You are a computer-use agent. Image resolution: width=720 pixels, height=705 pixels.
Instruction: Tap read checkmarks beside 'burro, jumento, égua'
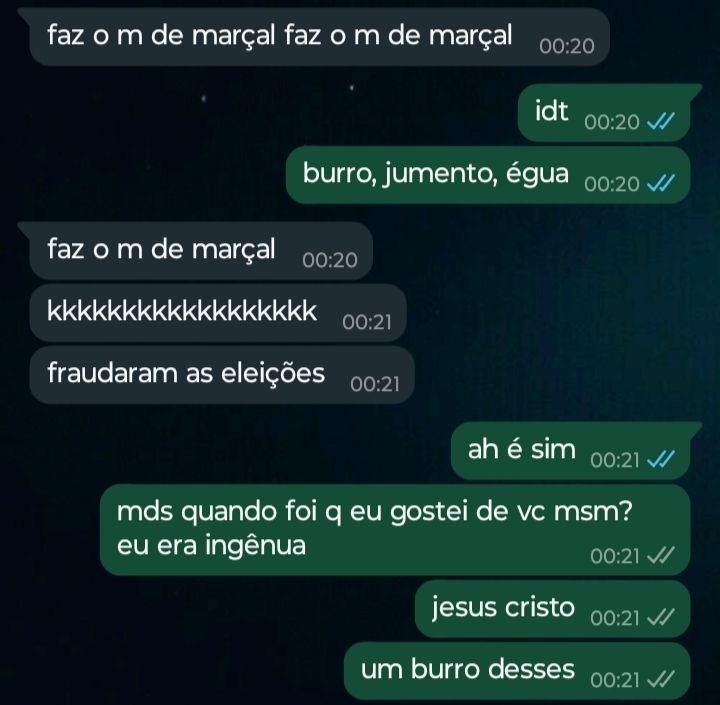pyautogui.click(x=661, y=183)
